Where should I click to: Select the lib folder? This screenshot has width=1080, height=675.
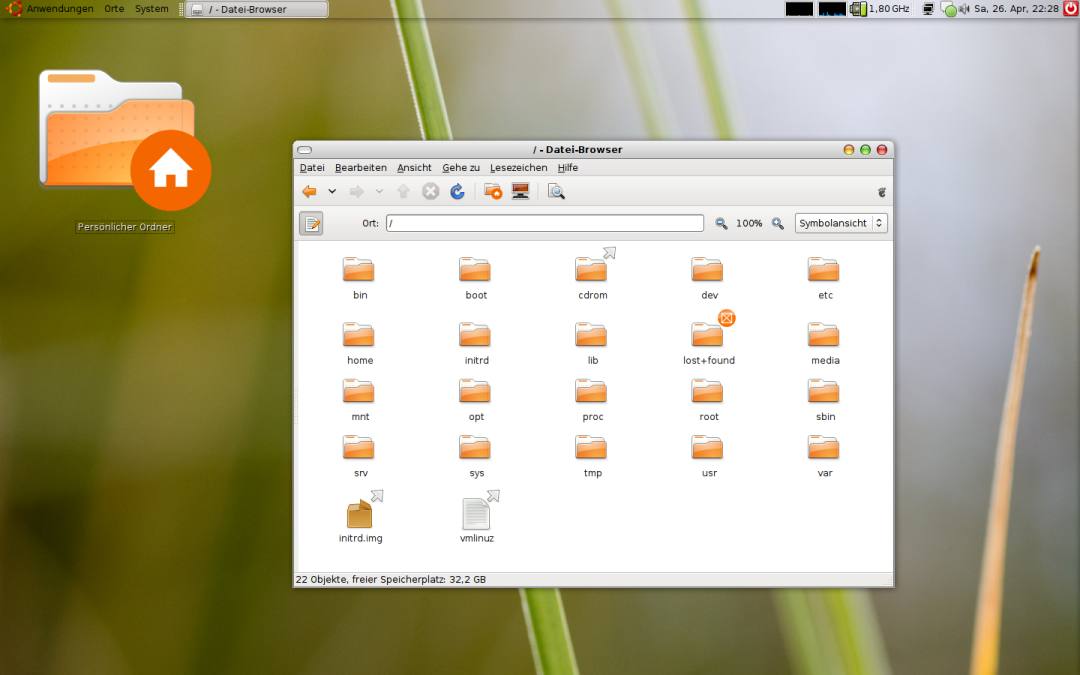pos(592,342)
